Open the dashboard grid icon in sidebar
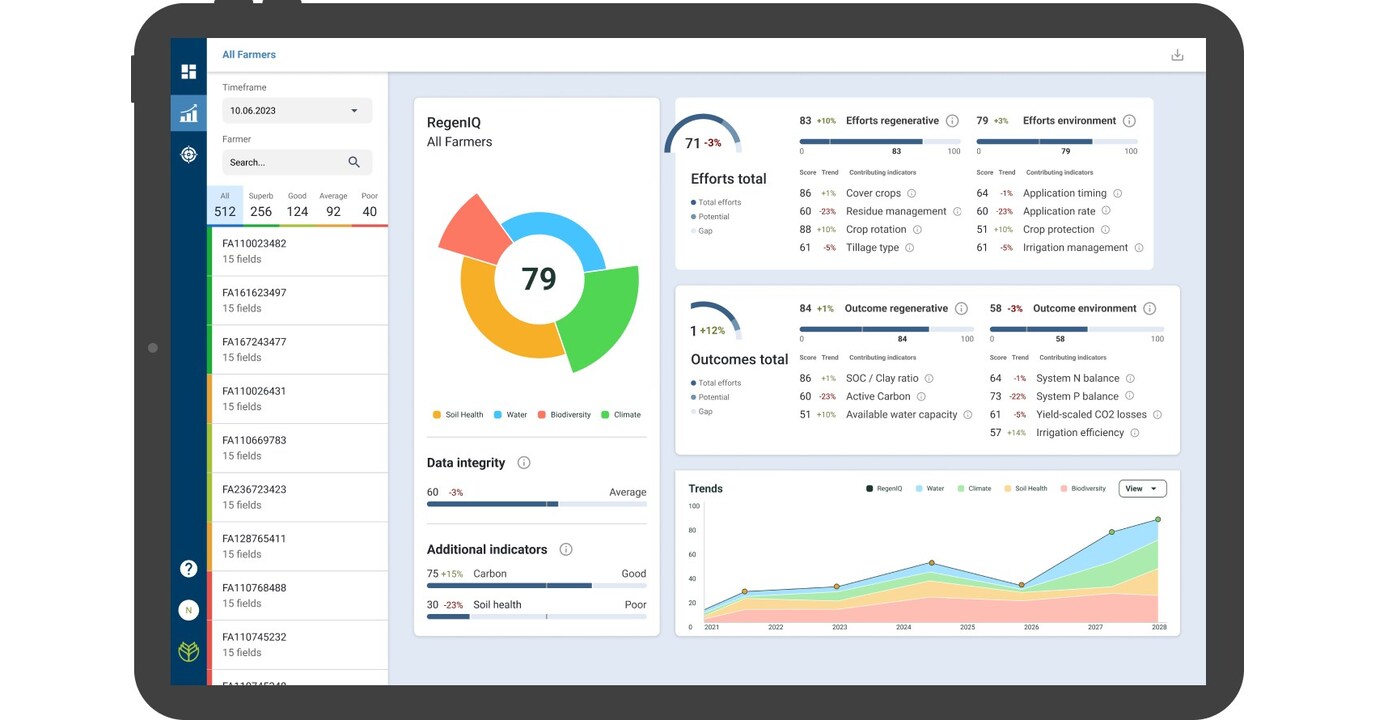 coord(188,72)
